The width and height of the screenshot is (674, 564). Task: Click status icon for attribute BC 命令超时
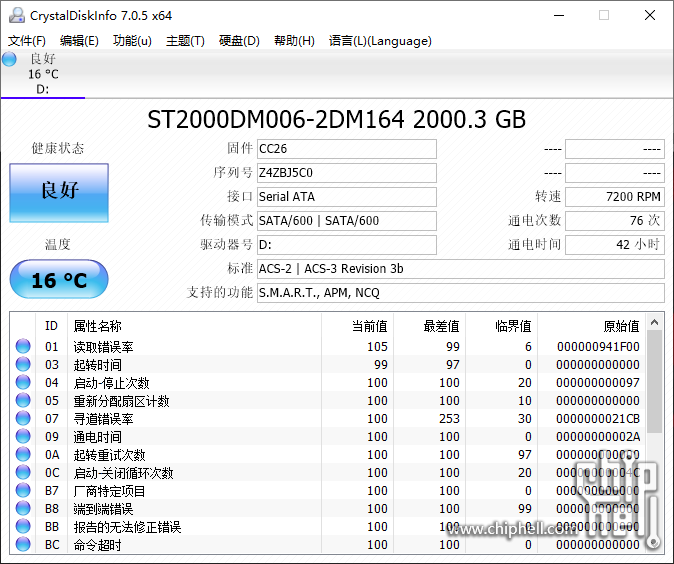click(x=23, y=545)
